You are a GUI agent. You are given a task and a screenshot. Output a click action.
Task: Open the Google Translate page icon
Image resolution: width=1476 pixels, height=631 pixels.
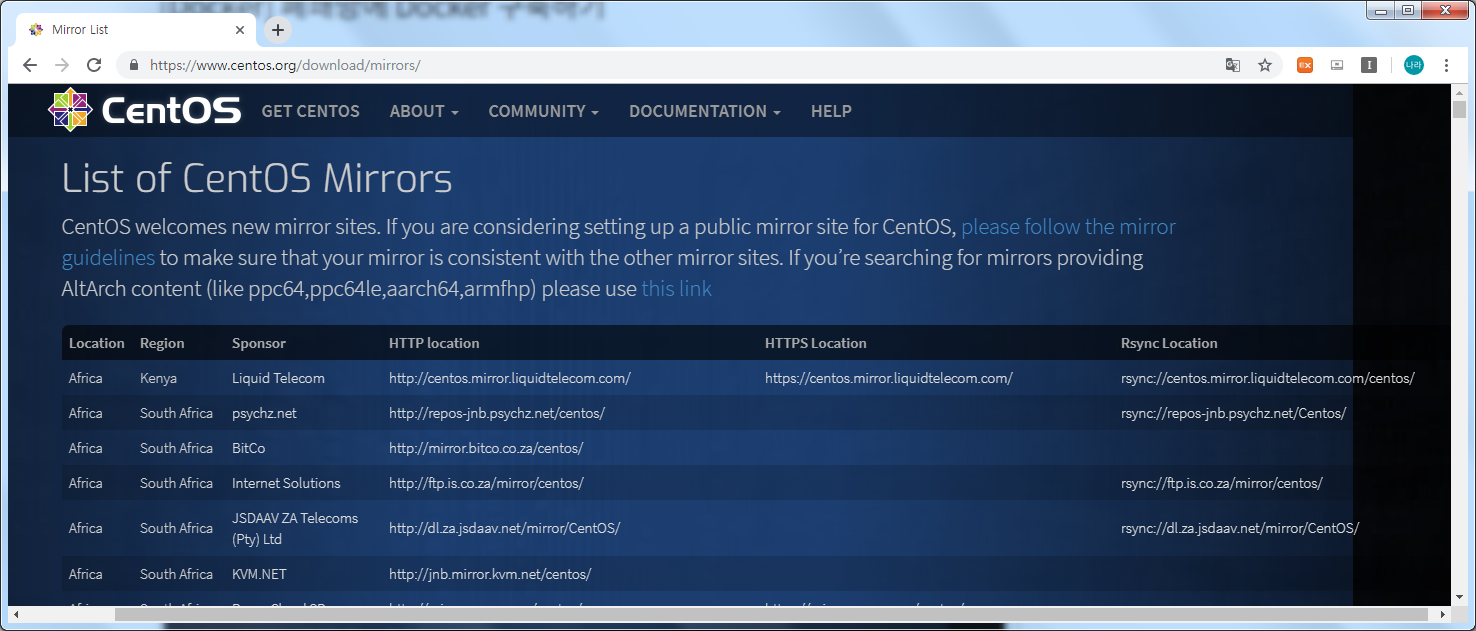1233,65
